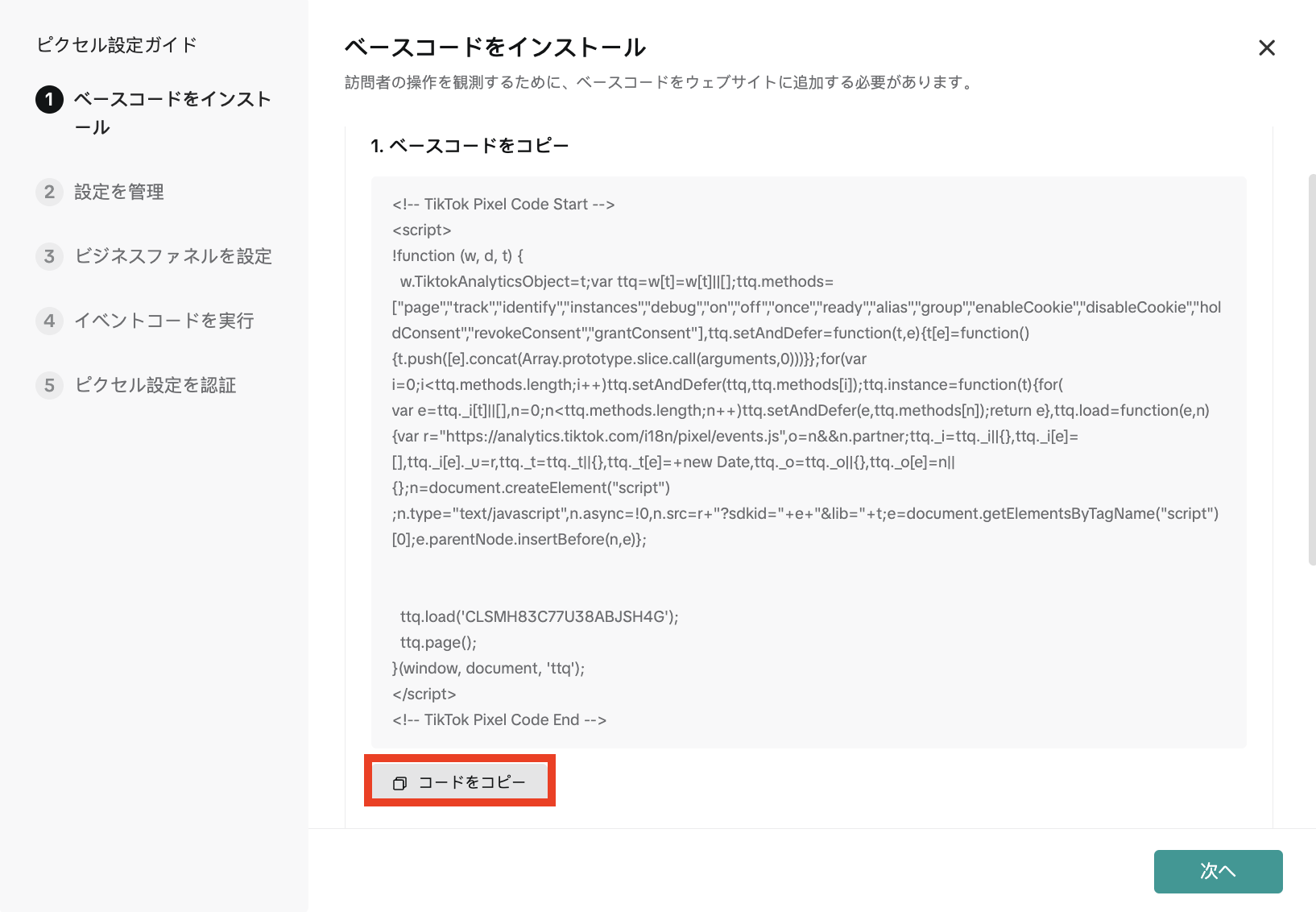1316x912 pixels.
Task: Click the 'TikTok Pixel Code Start' comment line
Action: pos(503,205)
